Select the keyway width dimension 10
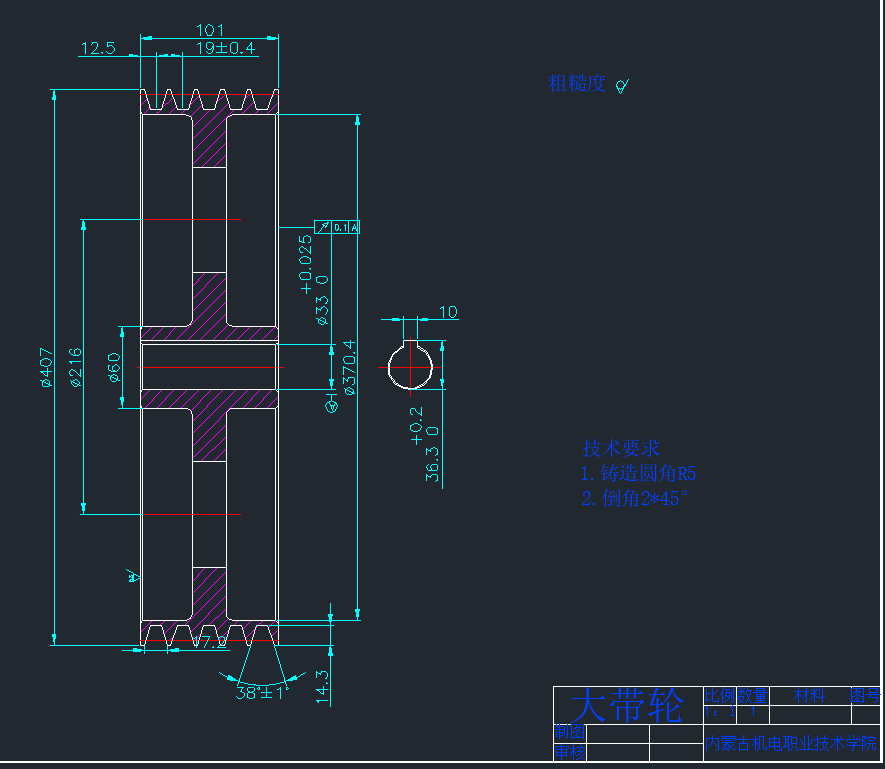This screenshot has width=885, height=769. coord(448,313)
